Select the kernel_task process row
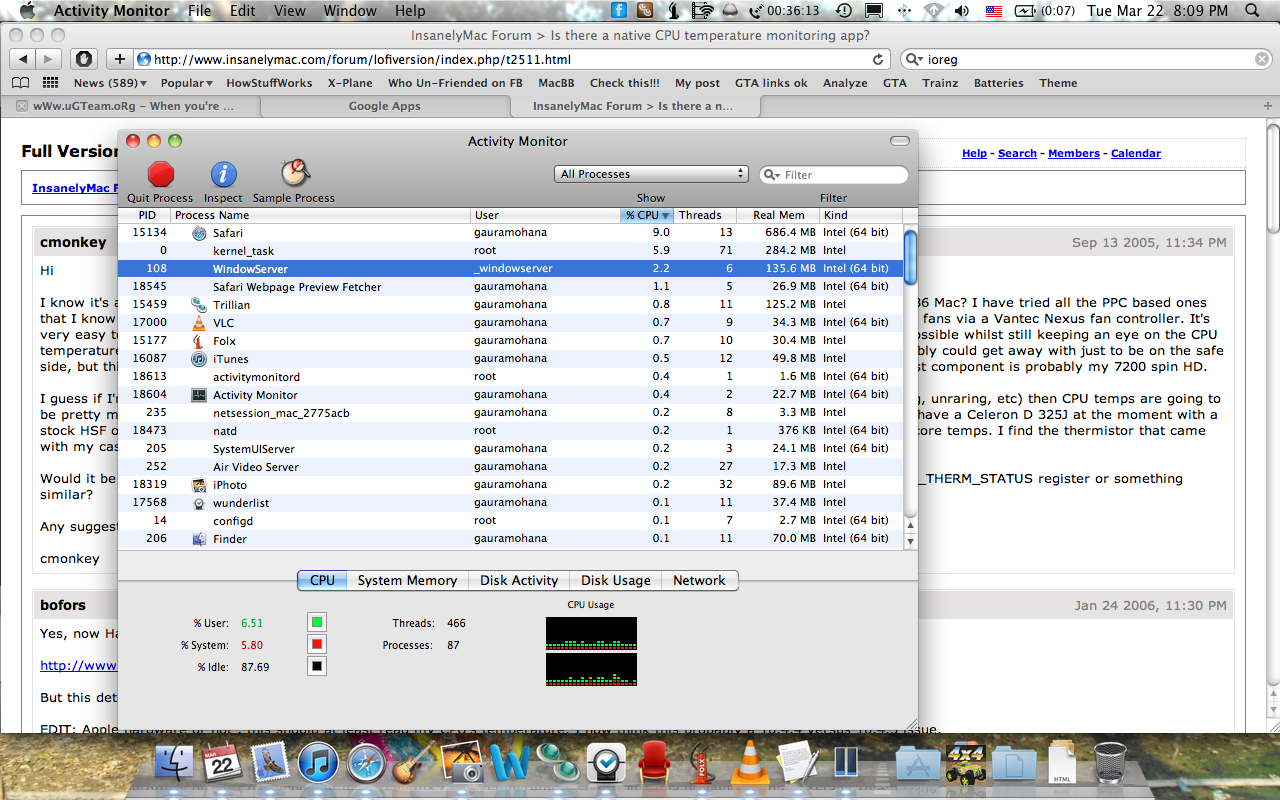This screenshot has width=1280, height=800. point(510,251)
